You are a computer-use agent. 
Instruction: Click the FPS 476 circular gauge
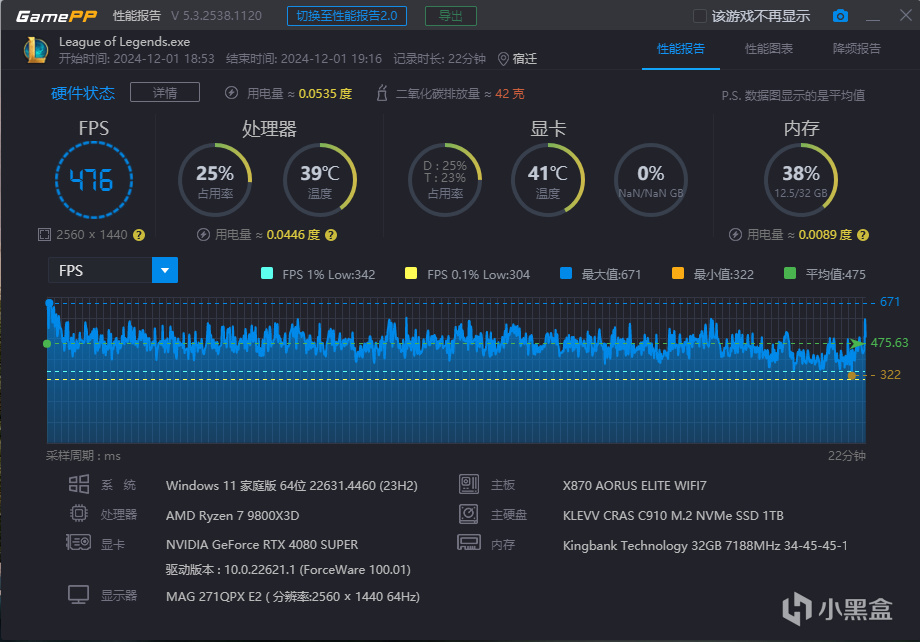tap(94, 180)
